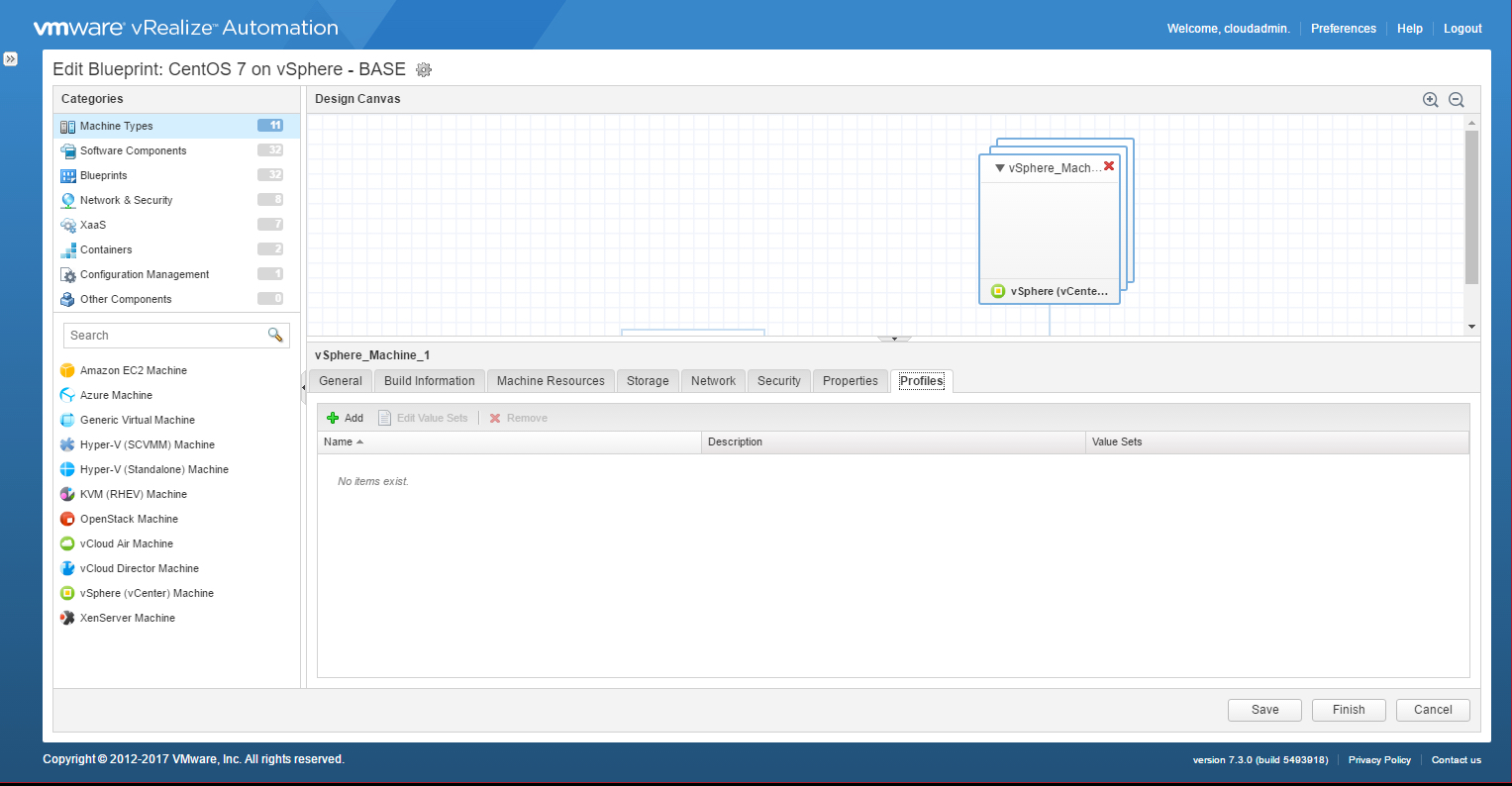The width and height of the screenshot is (1512, 786).
Task: Click the zoom out magnifier icon
Action: [1456, 100]
